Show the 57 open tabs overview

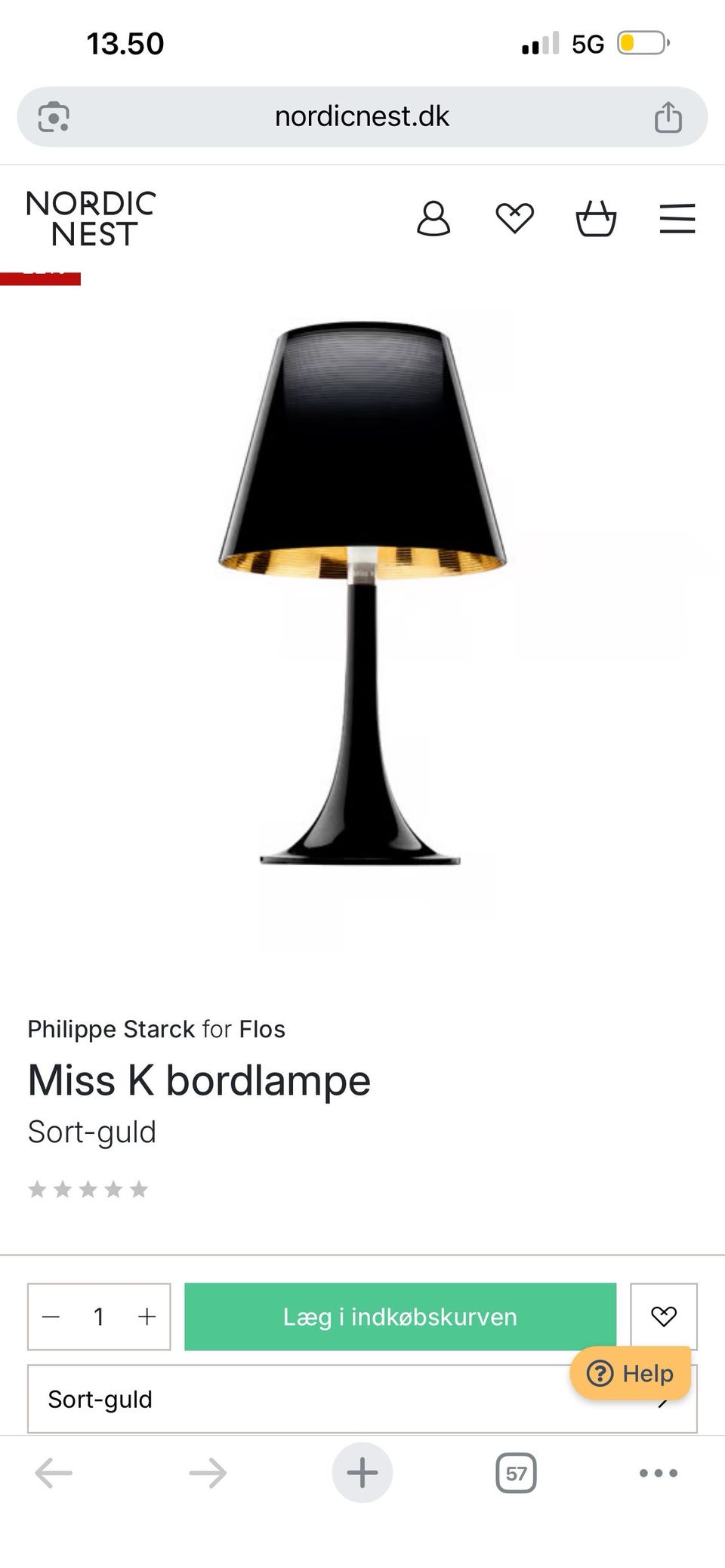517,1473
